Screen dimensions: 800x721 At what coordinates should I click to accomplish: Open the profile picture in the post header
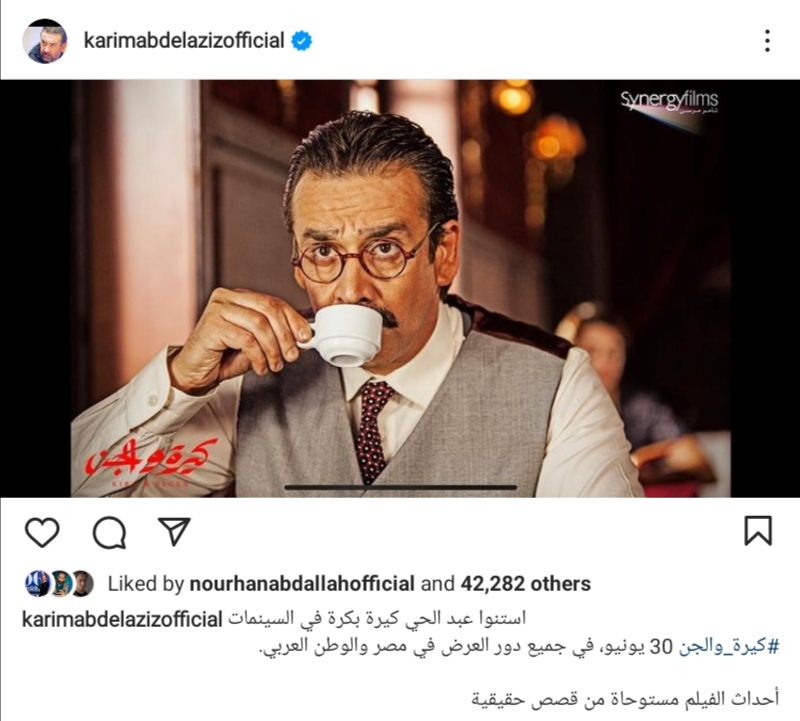point(45,41)
